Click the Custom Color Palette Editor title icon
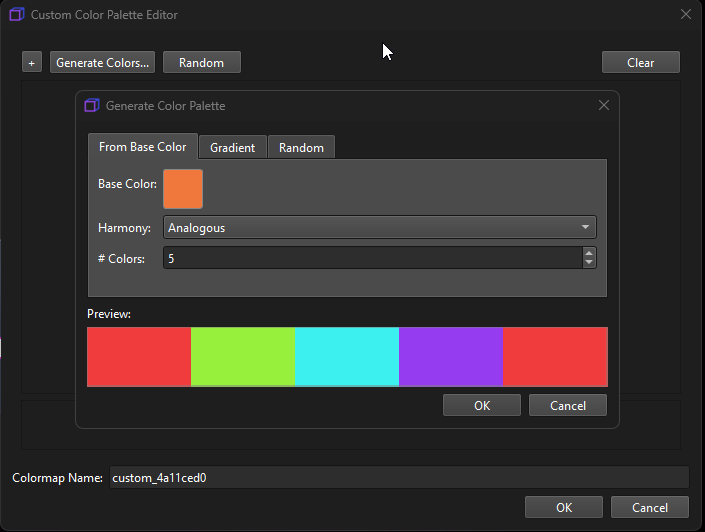Image resolution: width=705 pixels, height=532 pixels. (17, 14)
